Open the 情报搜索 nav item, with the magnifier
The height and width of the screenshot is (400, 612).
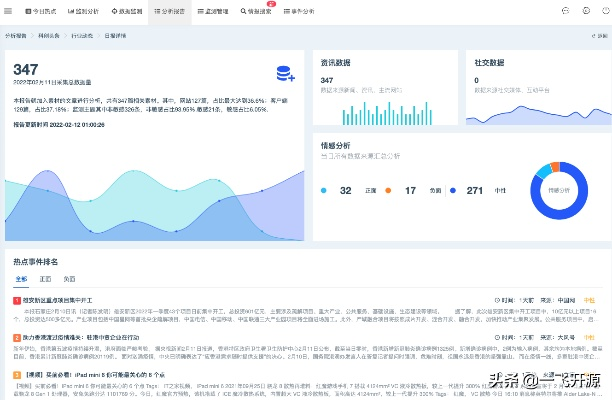[x=256, y=11]
